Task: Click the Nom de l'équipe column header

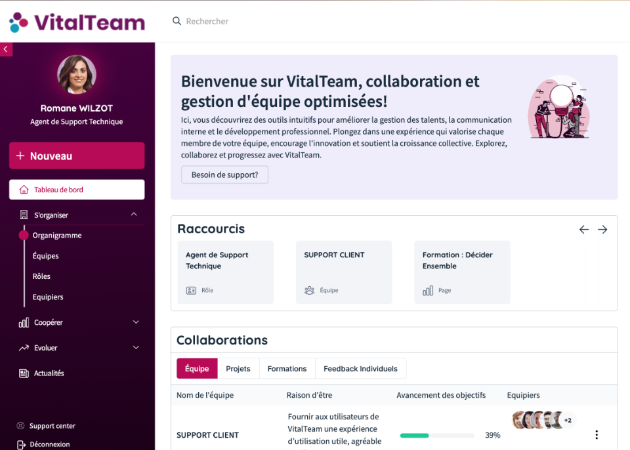Action: 205,395
